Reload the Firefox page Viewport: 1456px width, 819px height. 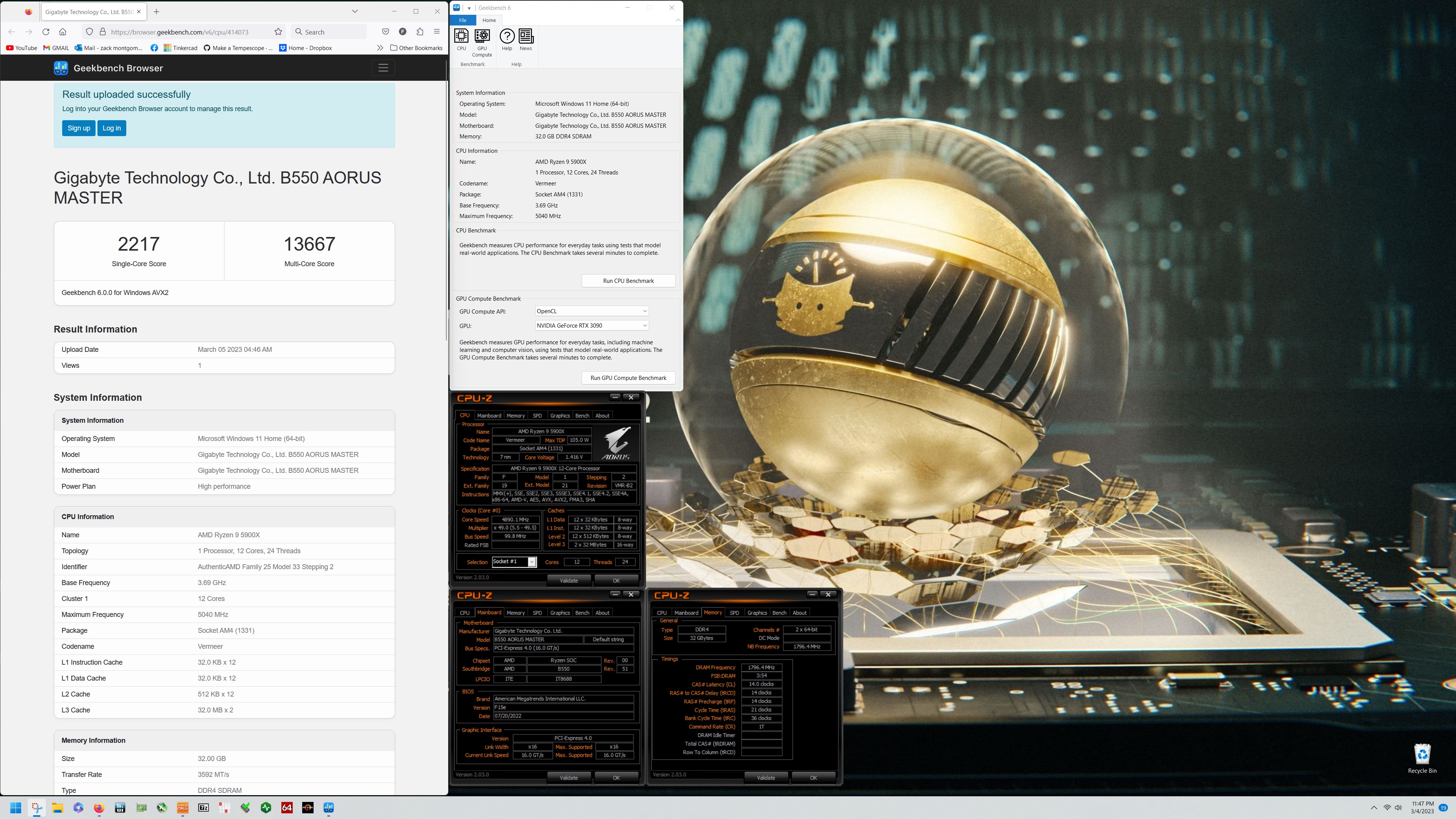46,31
